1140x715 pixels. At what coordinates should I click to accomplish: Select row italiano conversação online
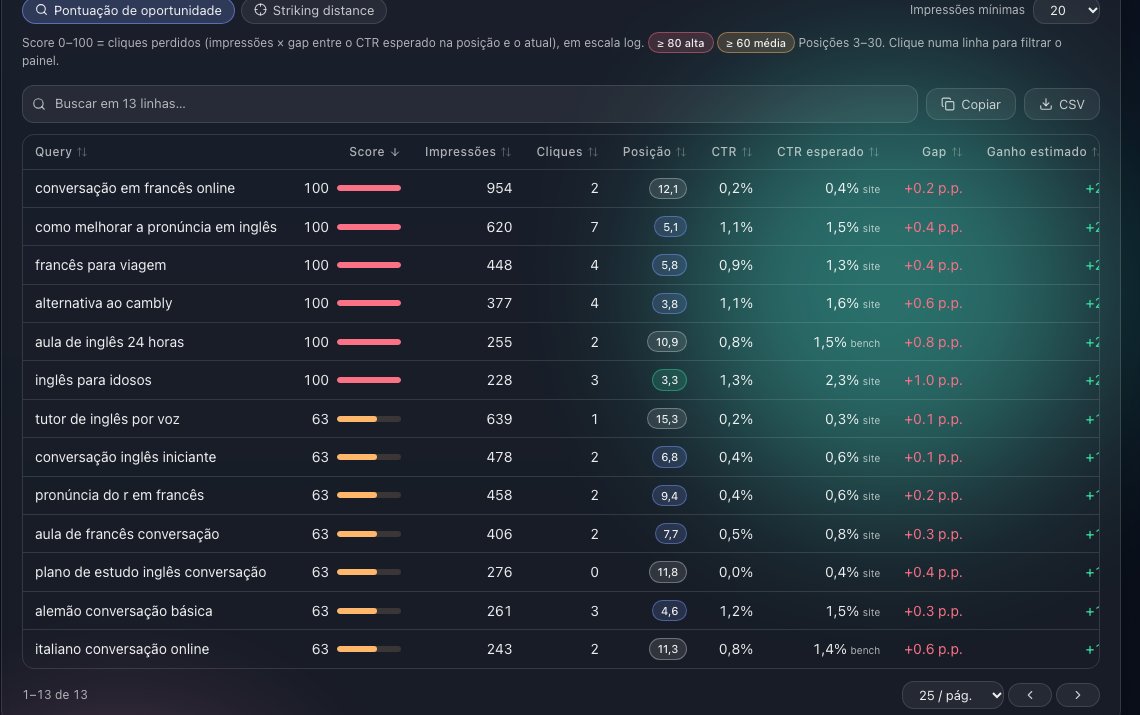pyautogui.click(x=561, y=649)
